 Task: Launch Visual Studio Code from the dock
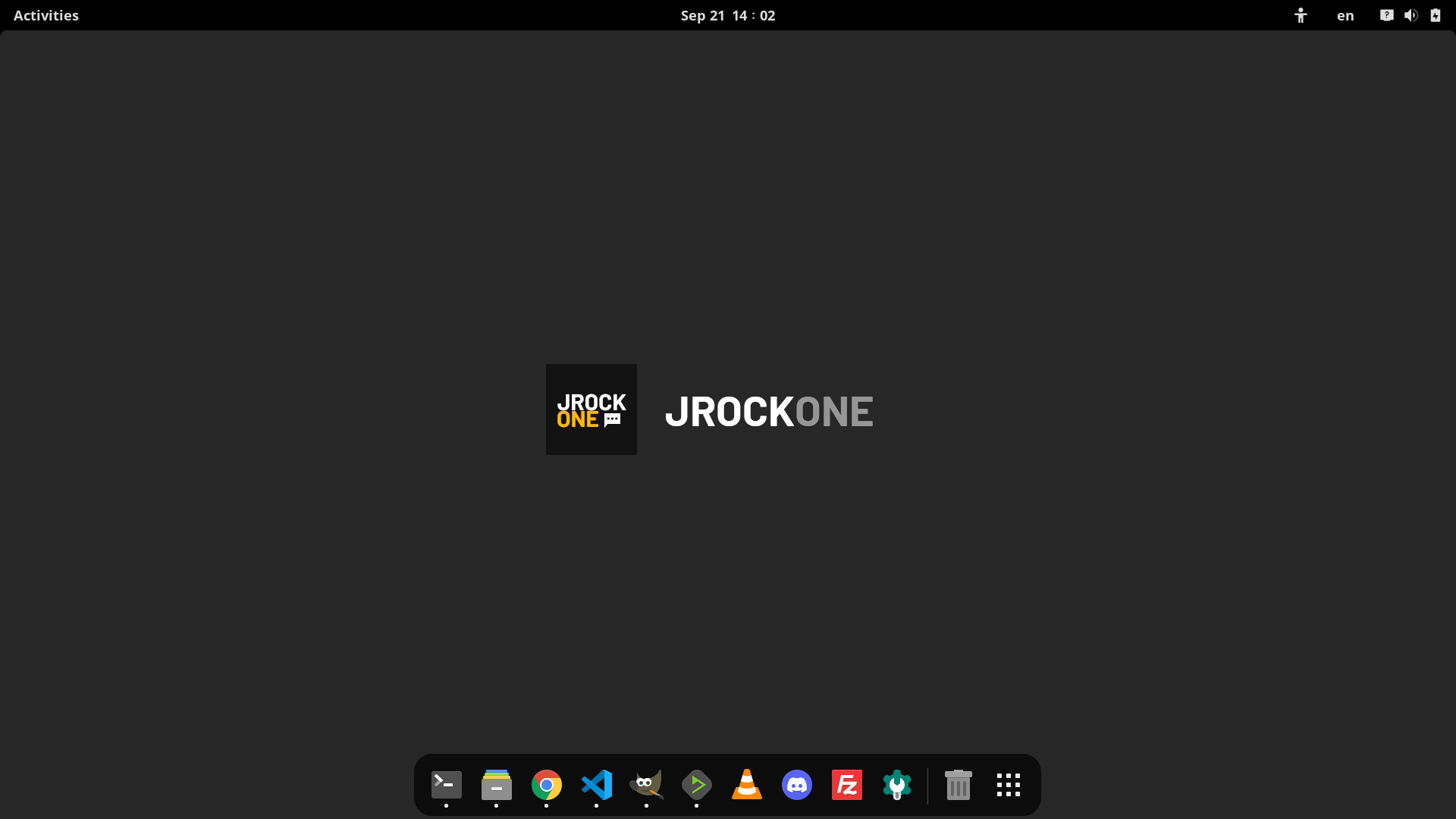(x=596, y=785)
